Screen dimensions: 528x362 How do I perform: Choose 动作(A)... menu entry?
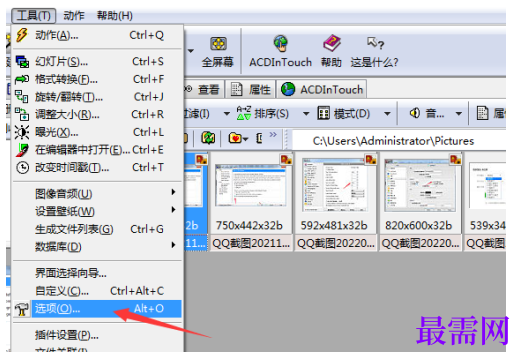point(97,35)
